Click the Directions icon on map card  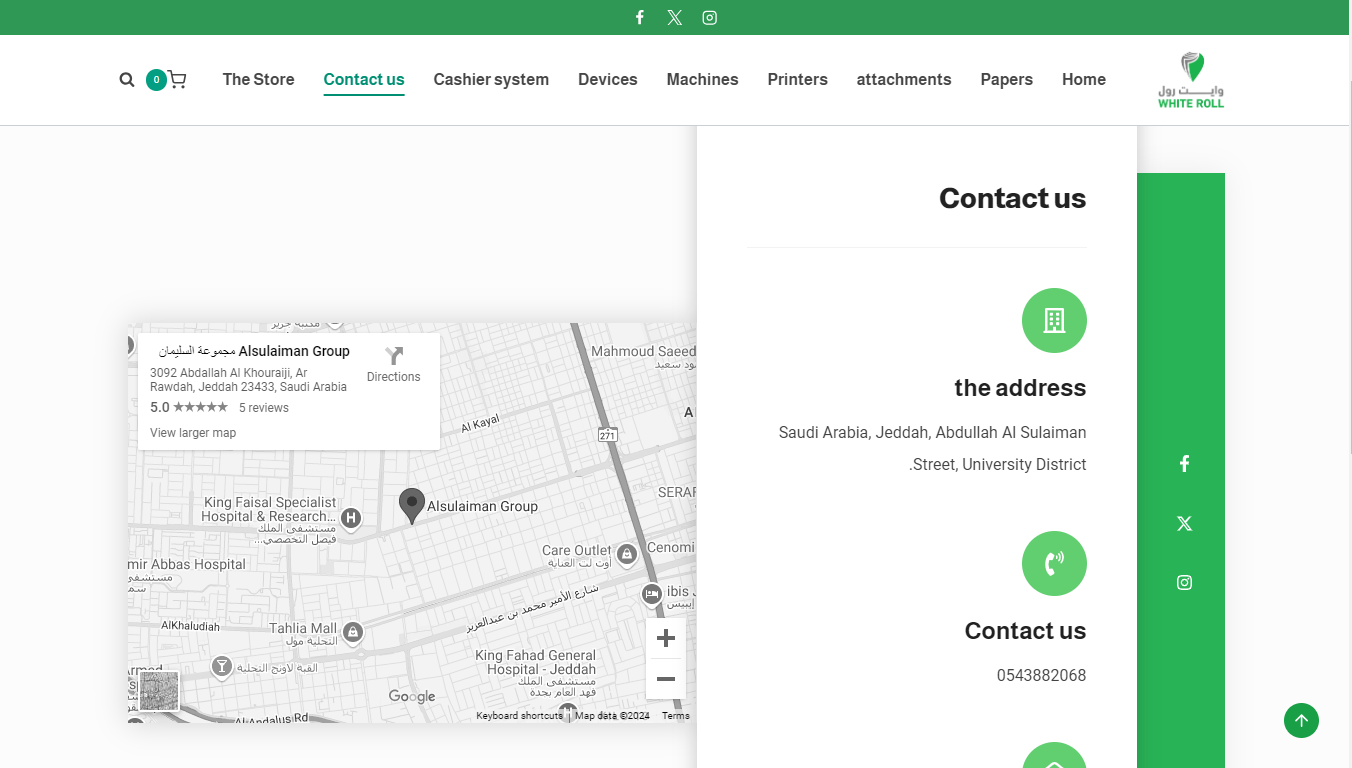394,358
